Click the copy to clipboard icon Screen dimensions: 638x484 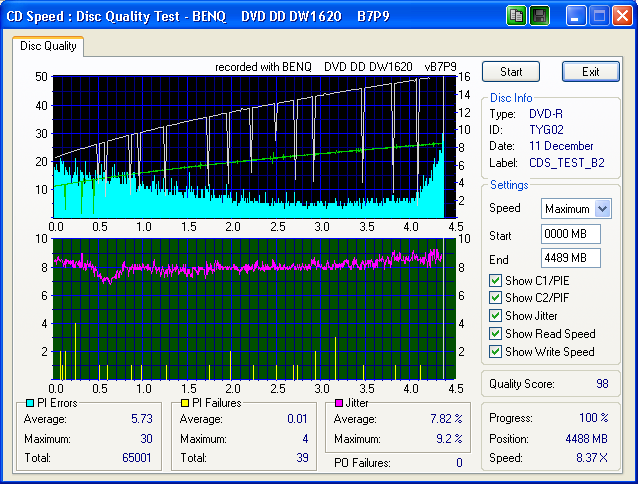[x=517, y=16]
